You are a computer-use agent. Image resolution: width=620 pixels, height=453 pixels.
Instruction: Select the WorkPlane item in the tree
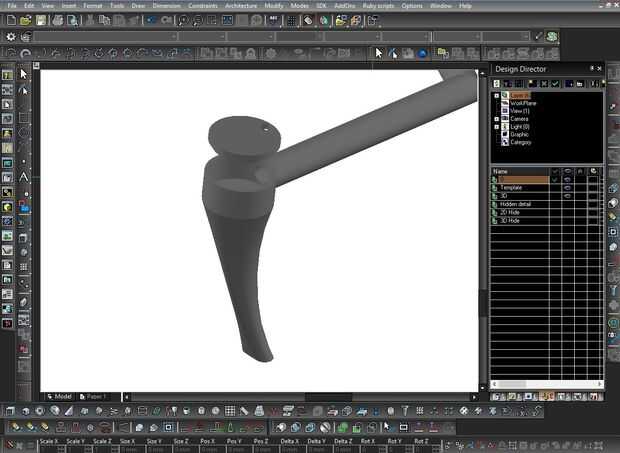[523, 103]
